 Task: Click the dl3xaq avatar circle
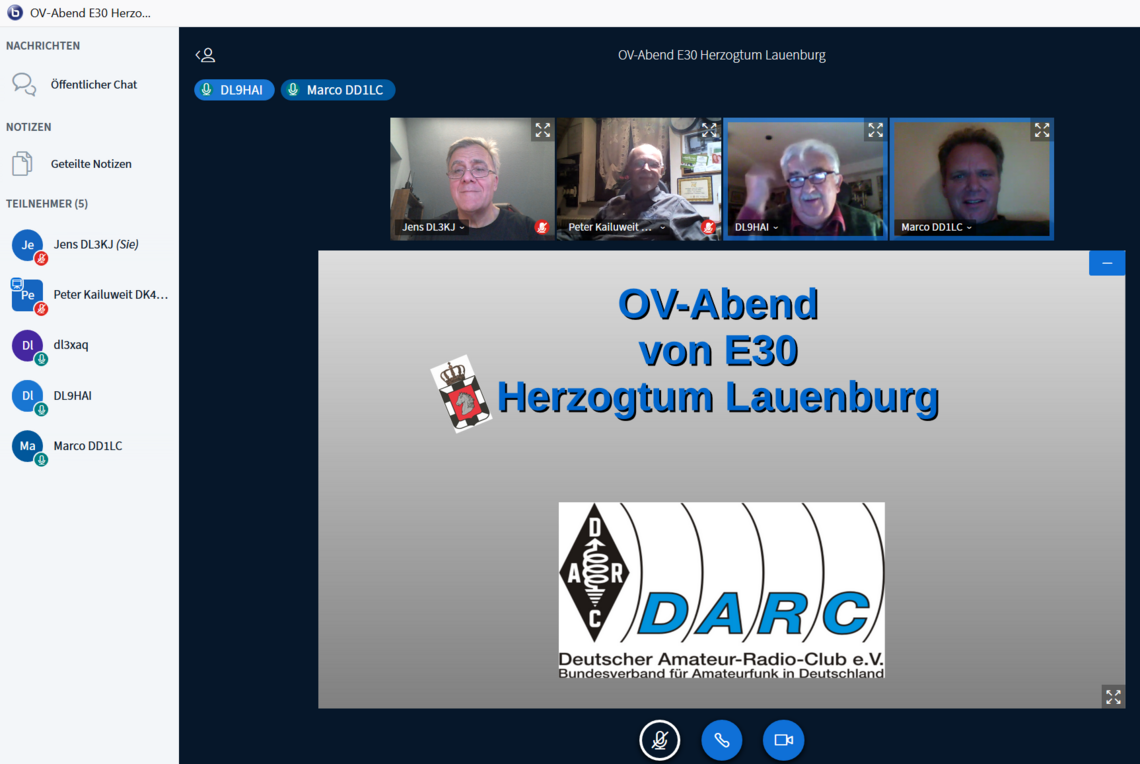[28, 345]
